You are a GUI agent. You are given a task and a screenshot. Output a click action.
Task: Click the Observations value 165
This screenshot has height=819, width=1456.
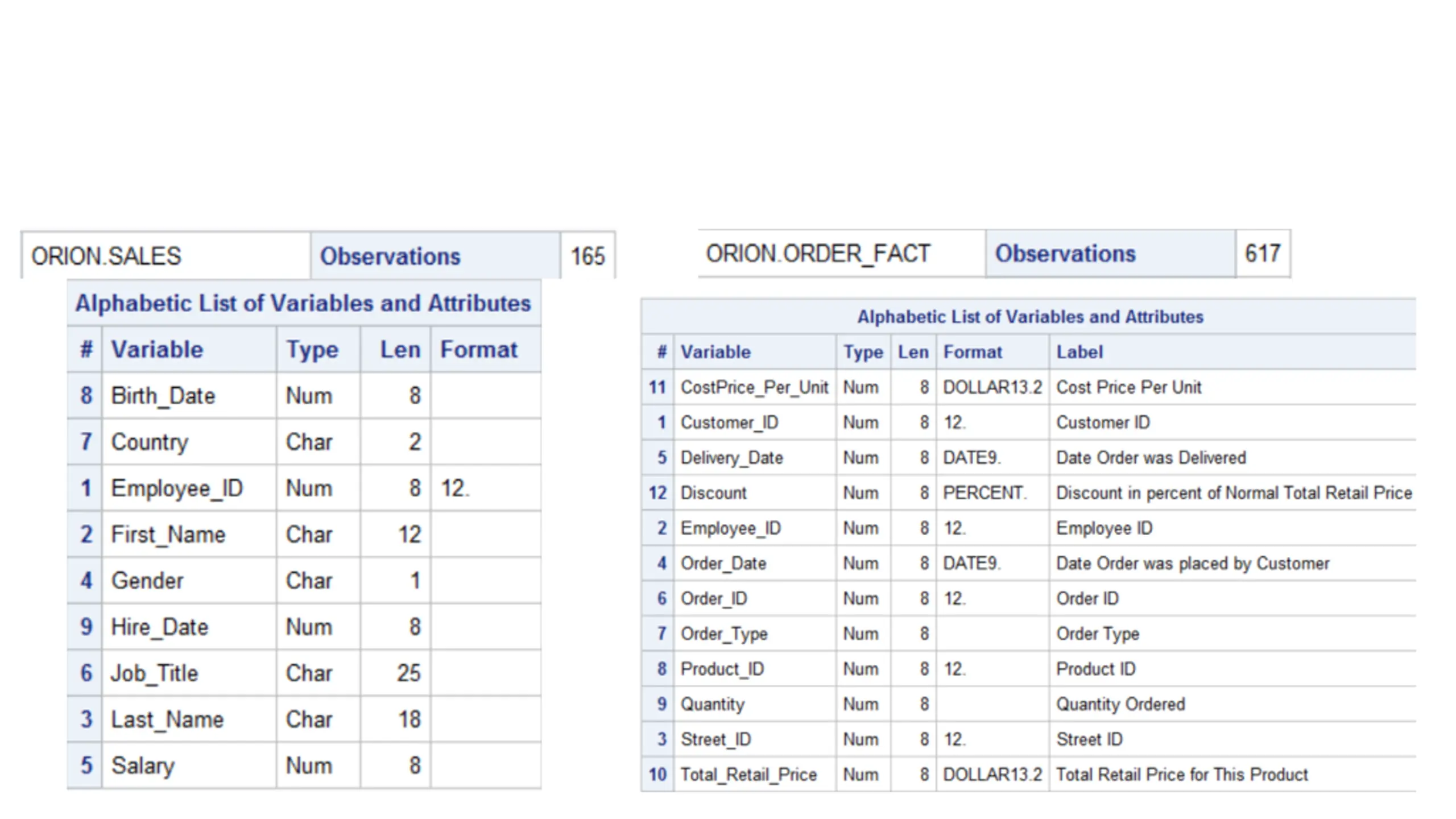pyautogui.click(x=588, y=255)
